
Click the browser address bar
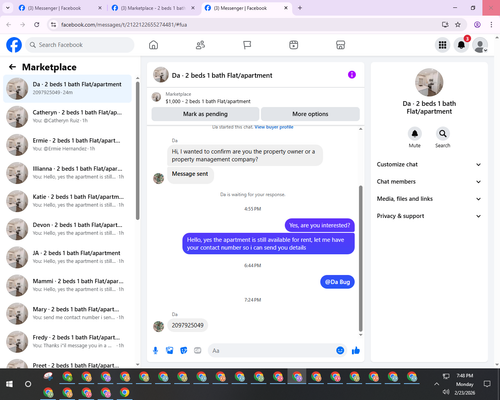click(247, 25)
